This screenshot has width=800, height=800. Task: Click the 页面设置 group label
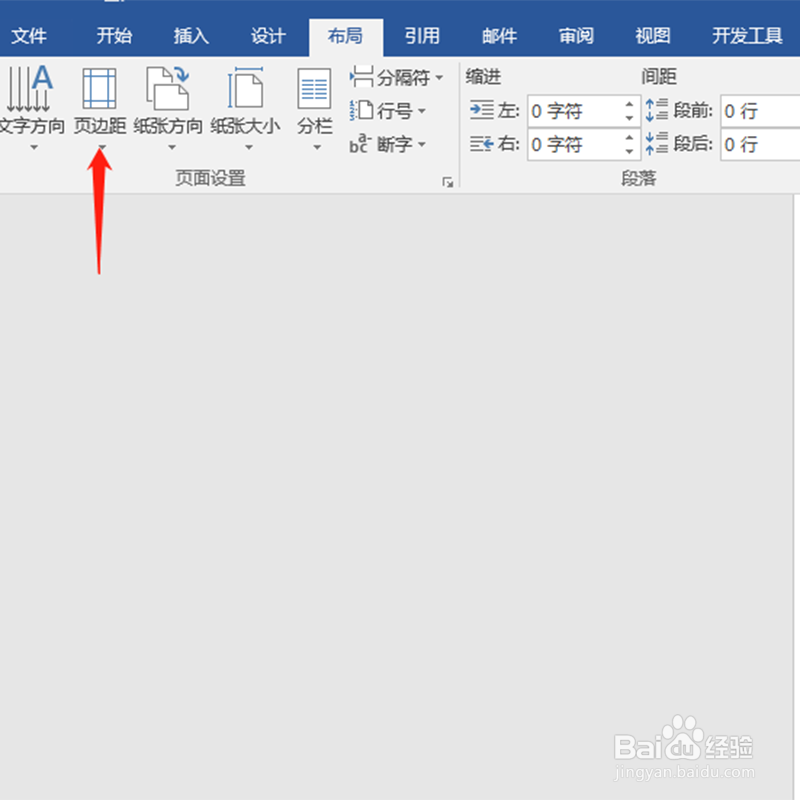coord(211,179)
